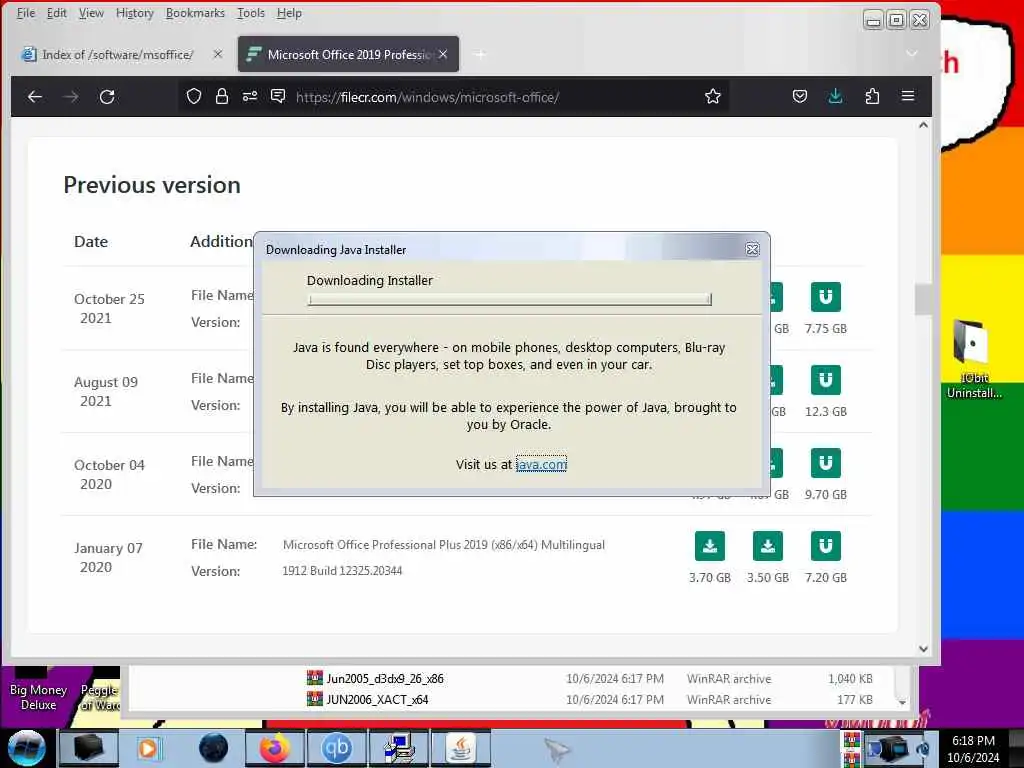1024x768 pixels.
Task: Click the 12.3 GB torrent magnet icon
Action: click(x=825, y=380)
